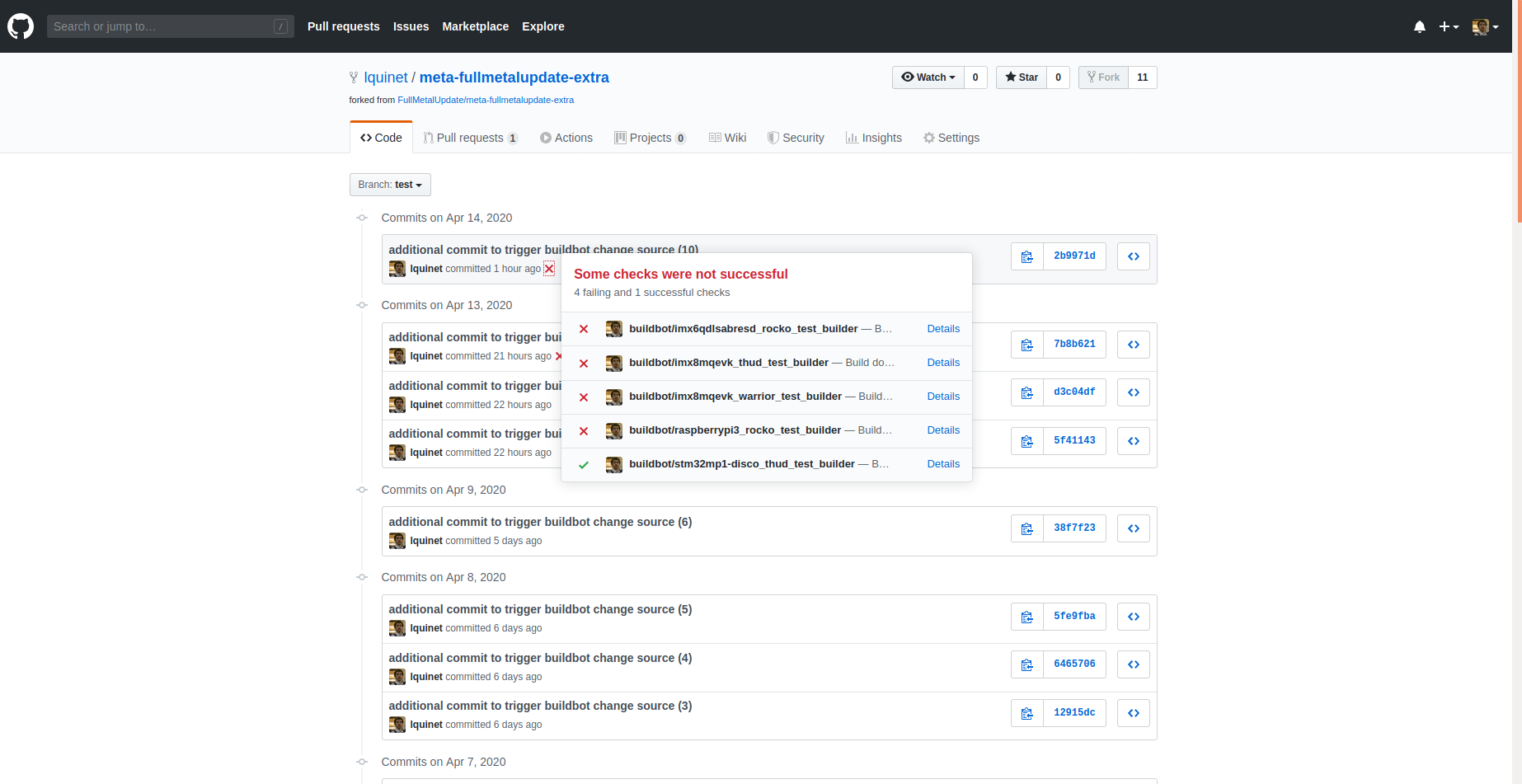Browse repository at commit 7b8b621
Viewport: 1522px width, 784px height.
[x=1134, y=345]
